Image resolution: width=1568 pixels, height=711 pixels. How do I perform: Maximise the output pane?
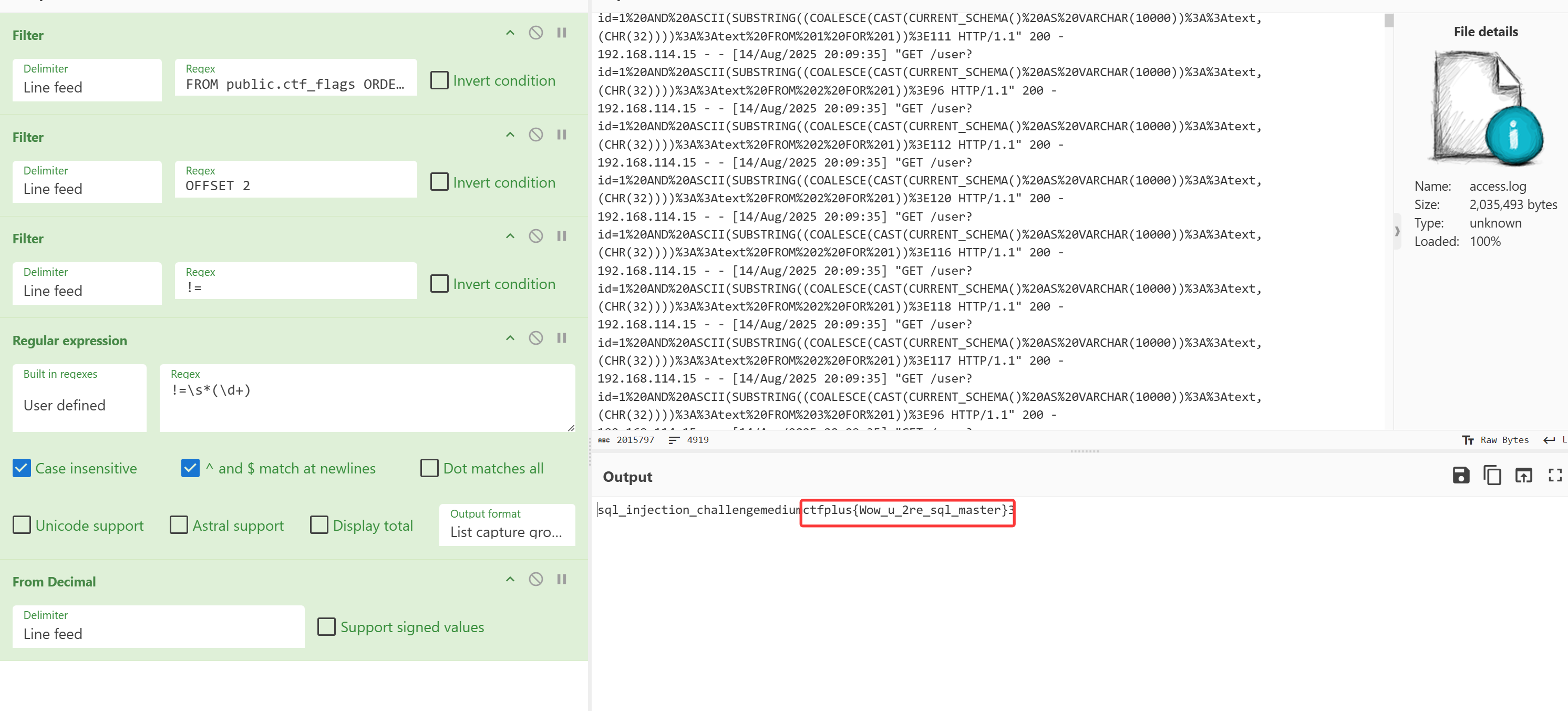tap(1555, 476)
